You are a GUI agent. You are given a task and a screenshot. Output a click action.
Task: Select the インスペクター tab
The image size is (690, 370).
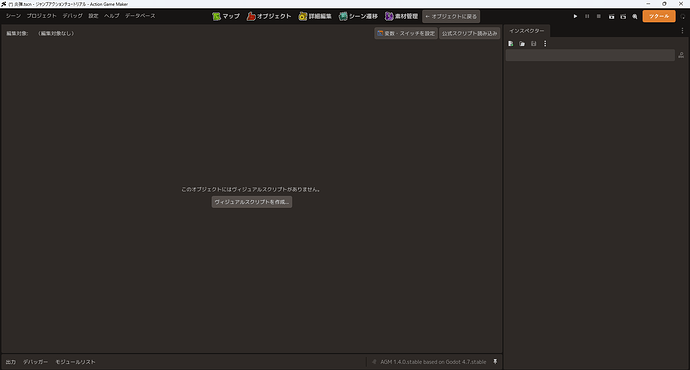tap(527, 31)
